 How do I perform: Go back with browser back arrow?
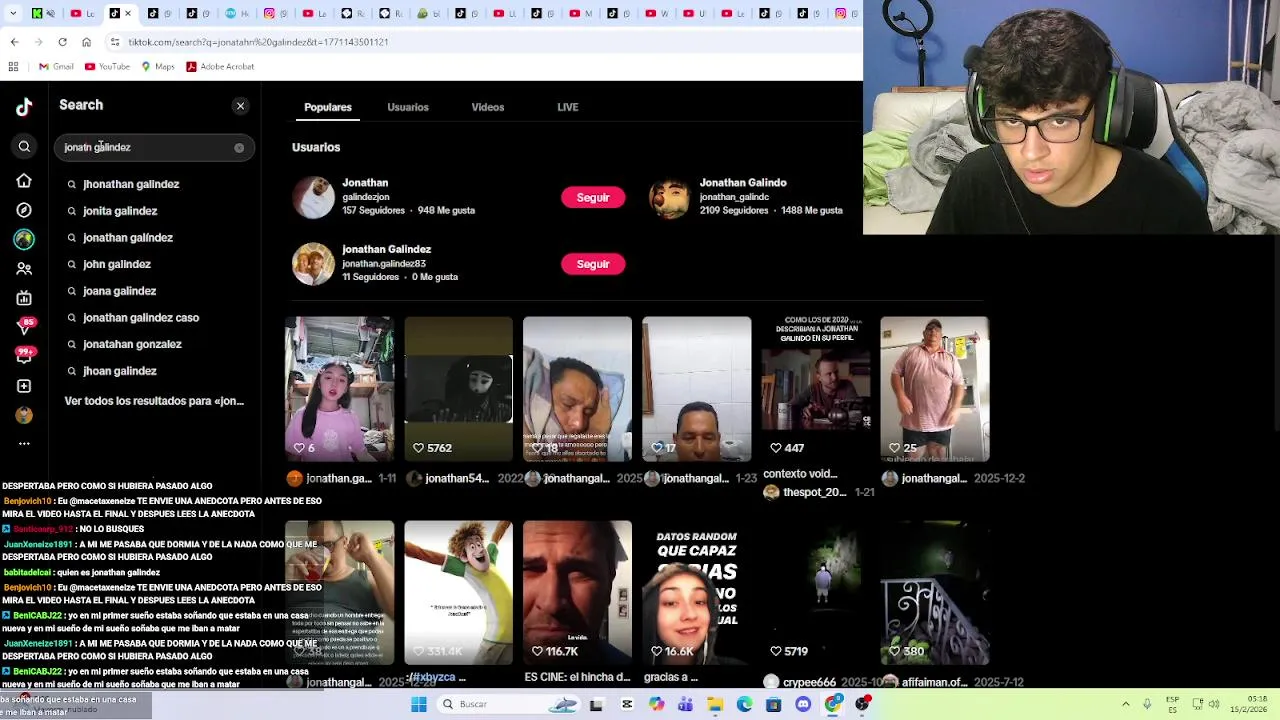[x=14, y=42]
